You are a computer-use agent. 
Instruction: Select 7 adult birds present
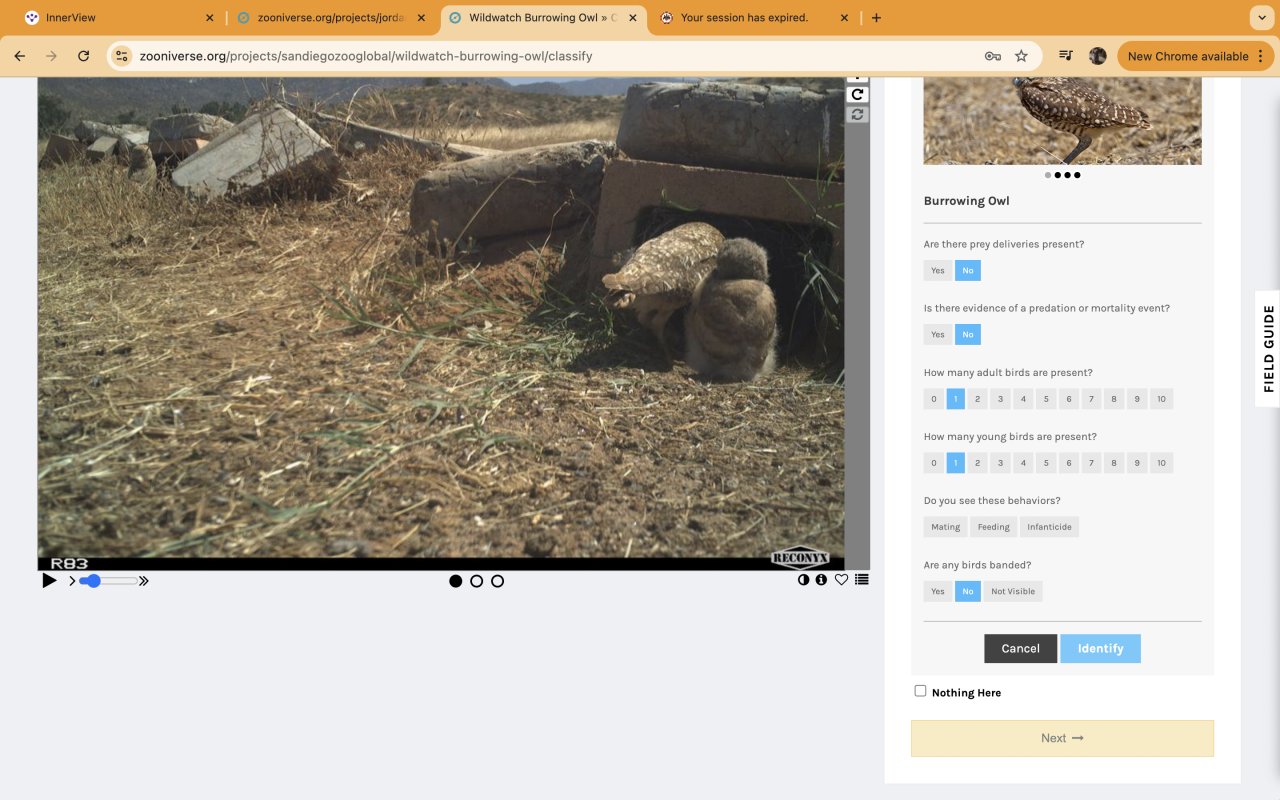point(1091,399)
